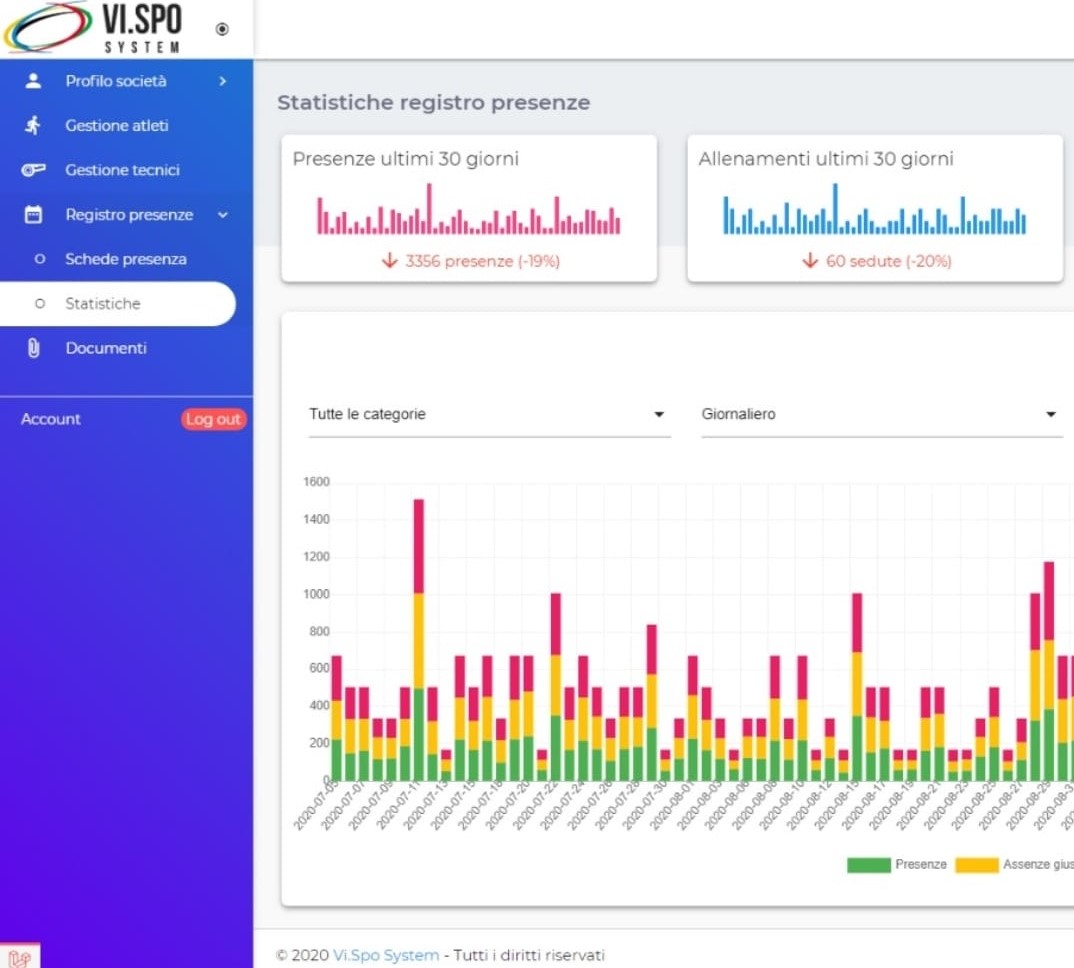The height and width of the screenshot is (968, 1074).
Task: Click the arrow of the Tutte le categorie dropdown
Action: 659,414
